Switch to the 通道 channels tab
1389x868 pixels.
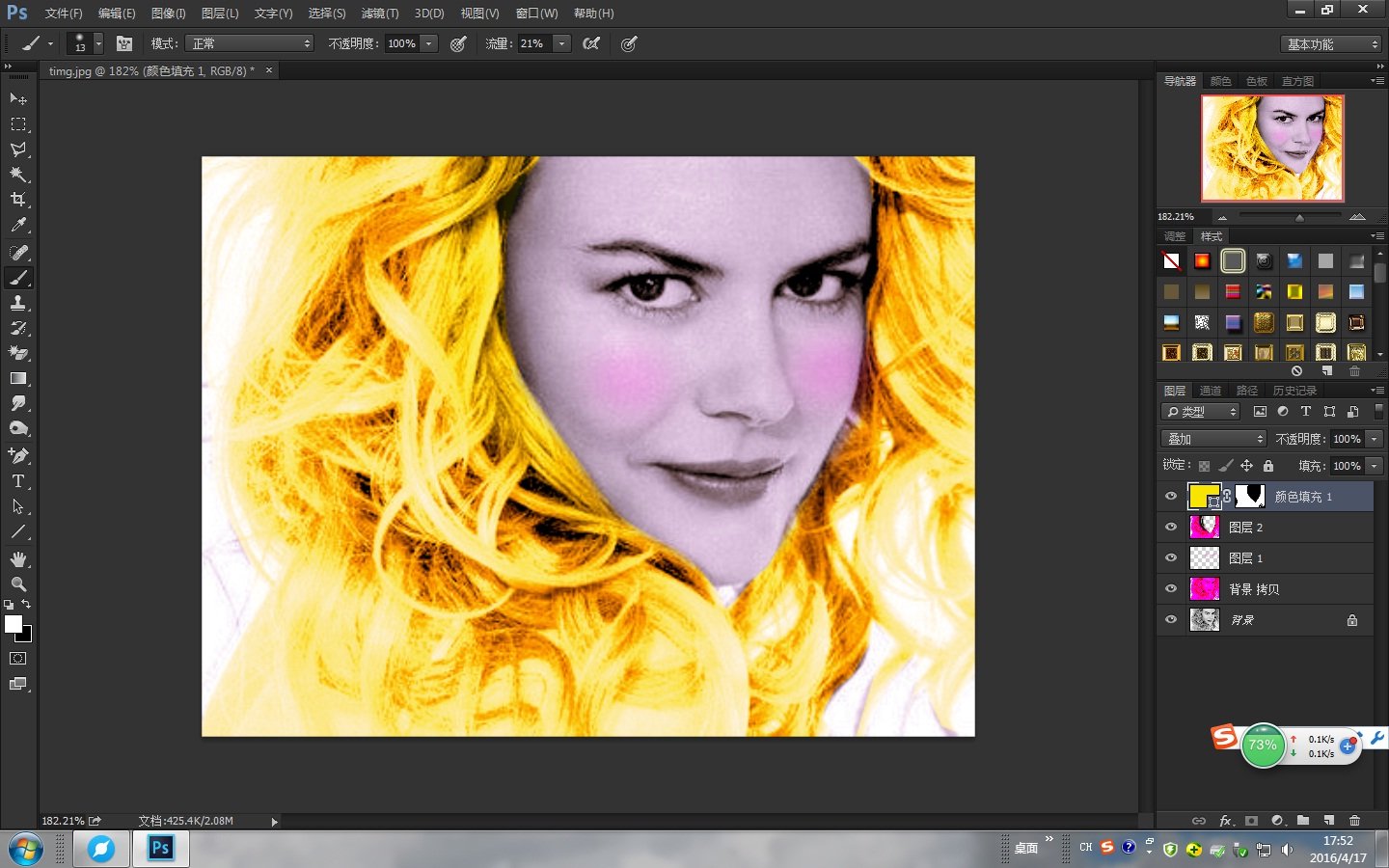pos(1211,391)
